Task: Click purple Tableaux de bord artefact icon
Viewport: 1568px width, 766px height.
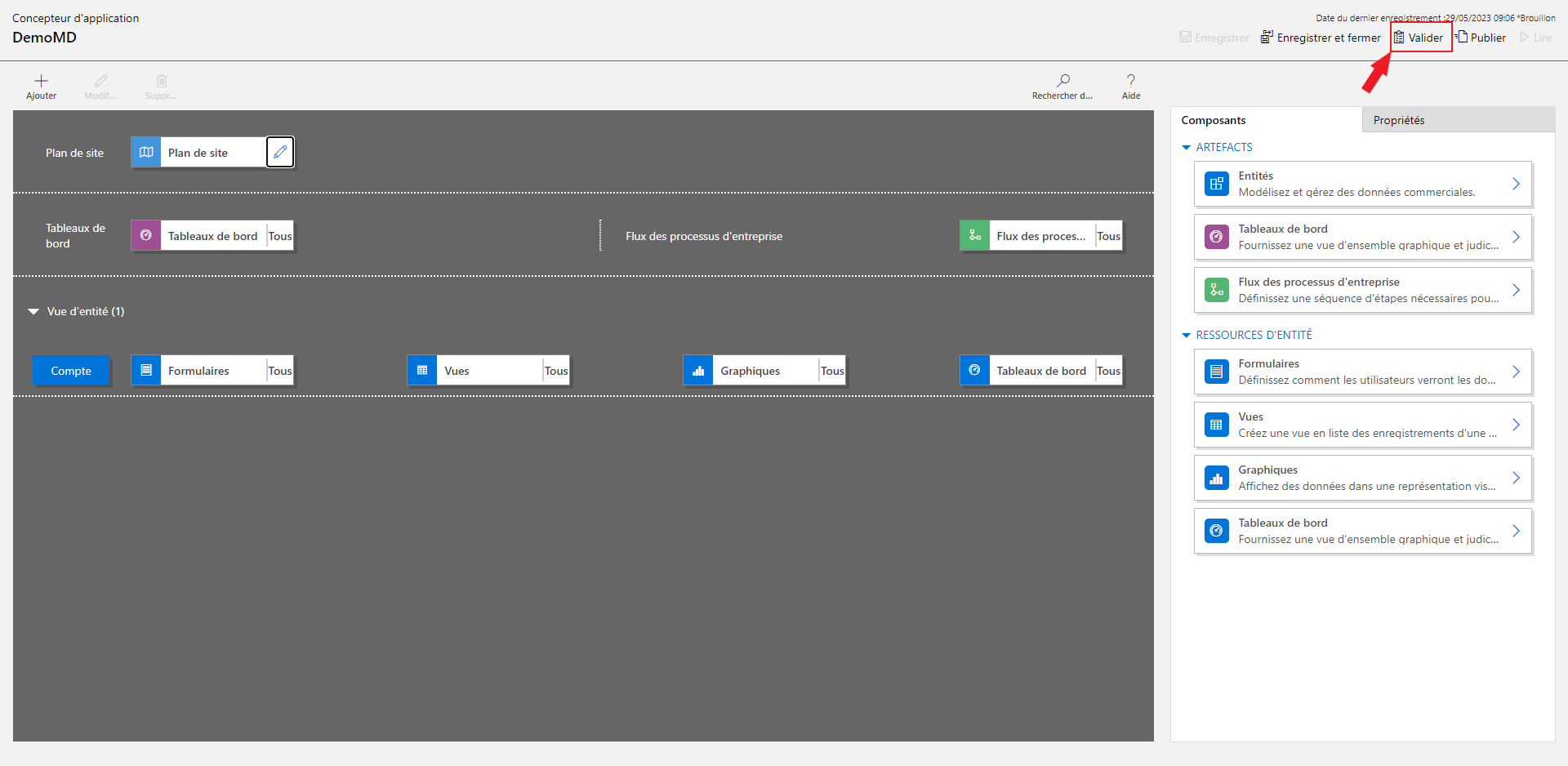Action: (1217, 237)
